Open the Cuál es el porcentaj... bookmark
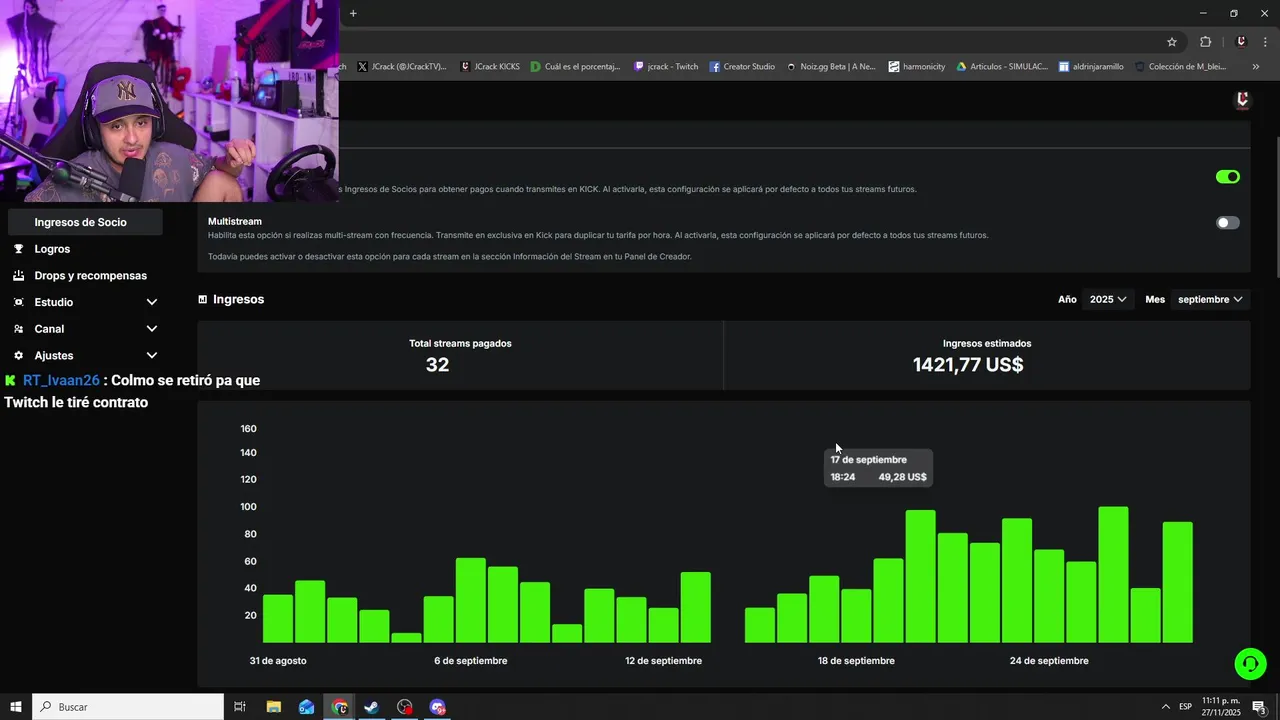Image resolution: width=1280 pixels, height=720 pixels. point(576,67)
